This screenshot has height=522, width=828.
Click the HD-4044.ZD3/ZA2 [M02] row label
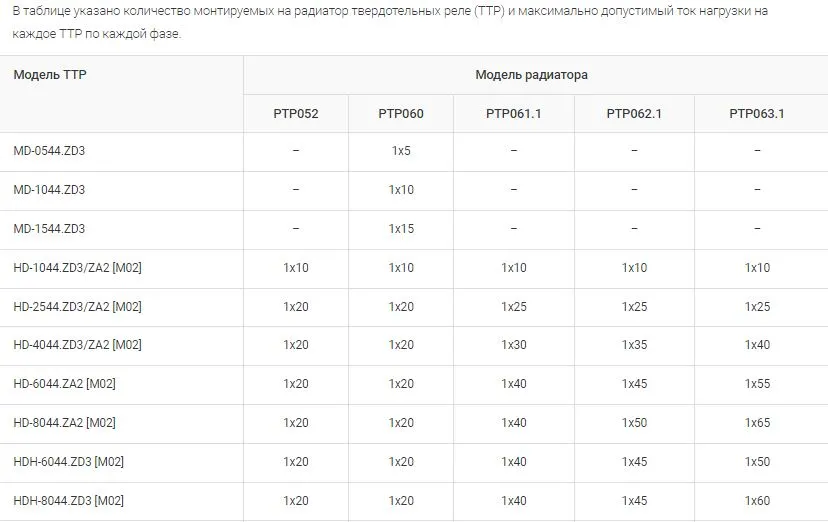point(77,345)
